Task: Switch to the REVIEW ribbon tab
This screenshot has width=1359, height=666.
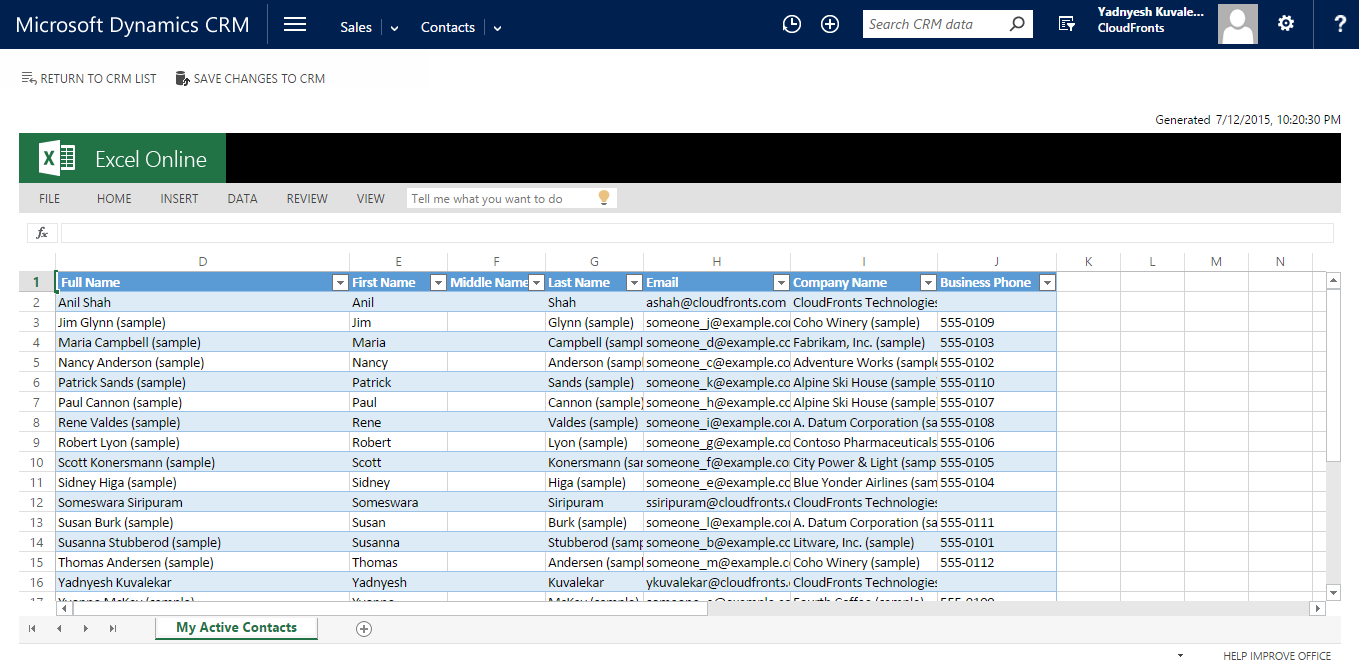Action: tap(307, 199)
